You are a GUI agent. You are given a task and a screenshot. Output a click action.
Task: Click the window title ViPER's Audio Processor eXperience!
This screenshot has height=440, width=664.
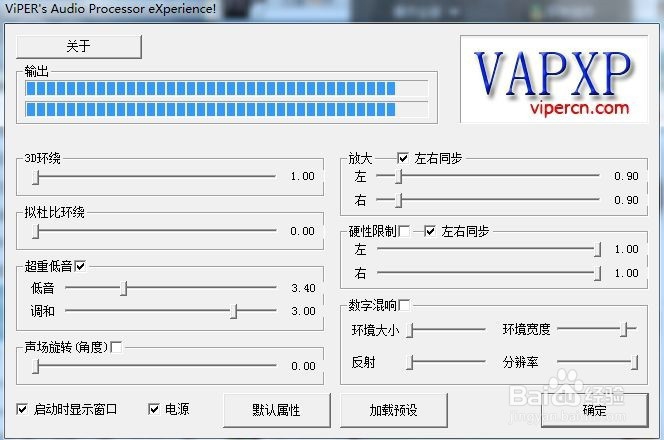pos(111,9)
